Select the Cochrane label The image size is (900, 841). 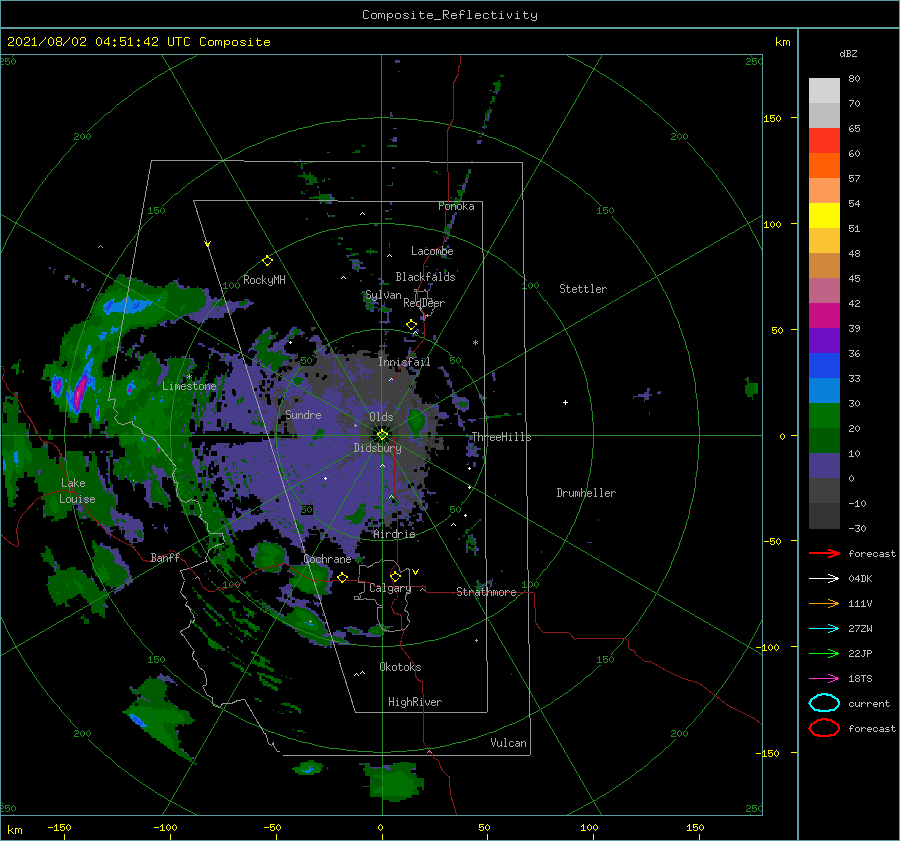pyautogui.click(x=327, y=559)
